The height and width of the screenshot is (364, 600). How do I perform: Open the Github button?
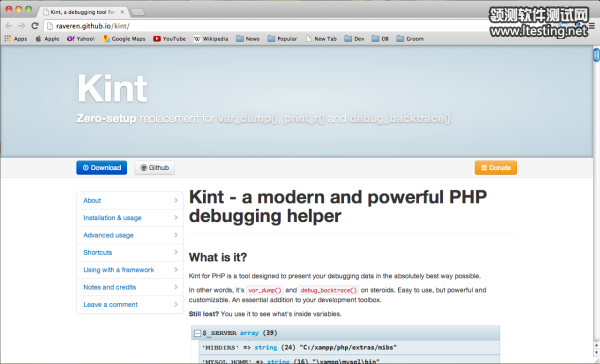coord(155,168)
